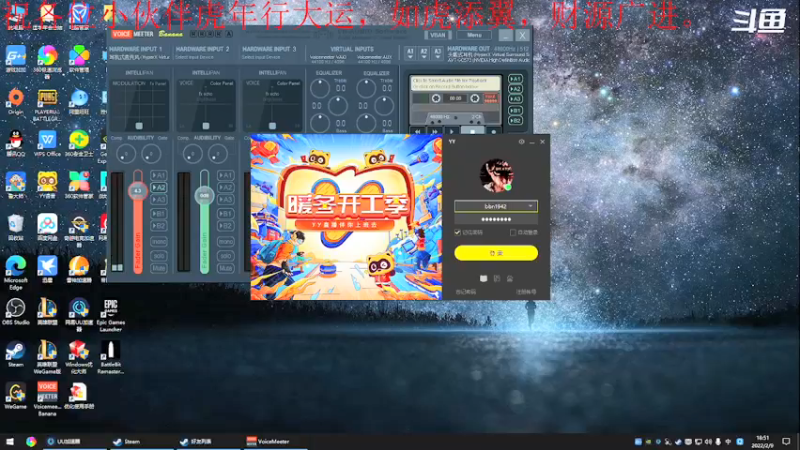Open the YY login window settings gear
800x450 pixels.
(x=521, y=142)
